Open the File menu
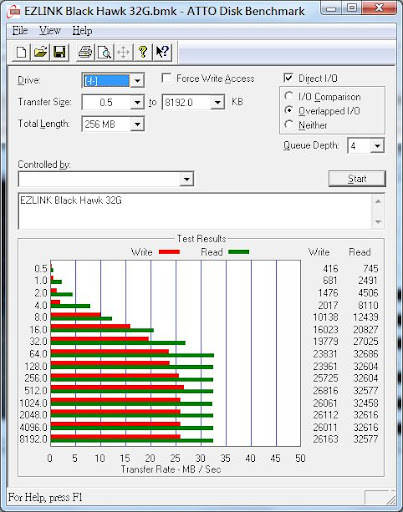403x512 pixels. coord(20,31)
